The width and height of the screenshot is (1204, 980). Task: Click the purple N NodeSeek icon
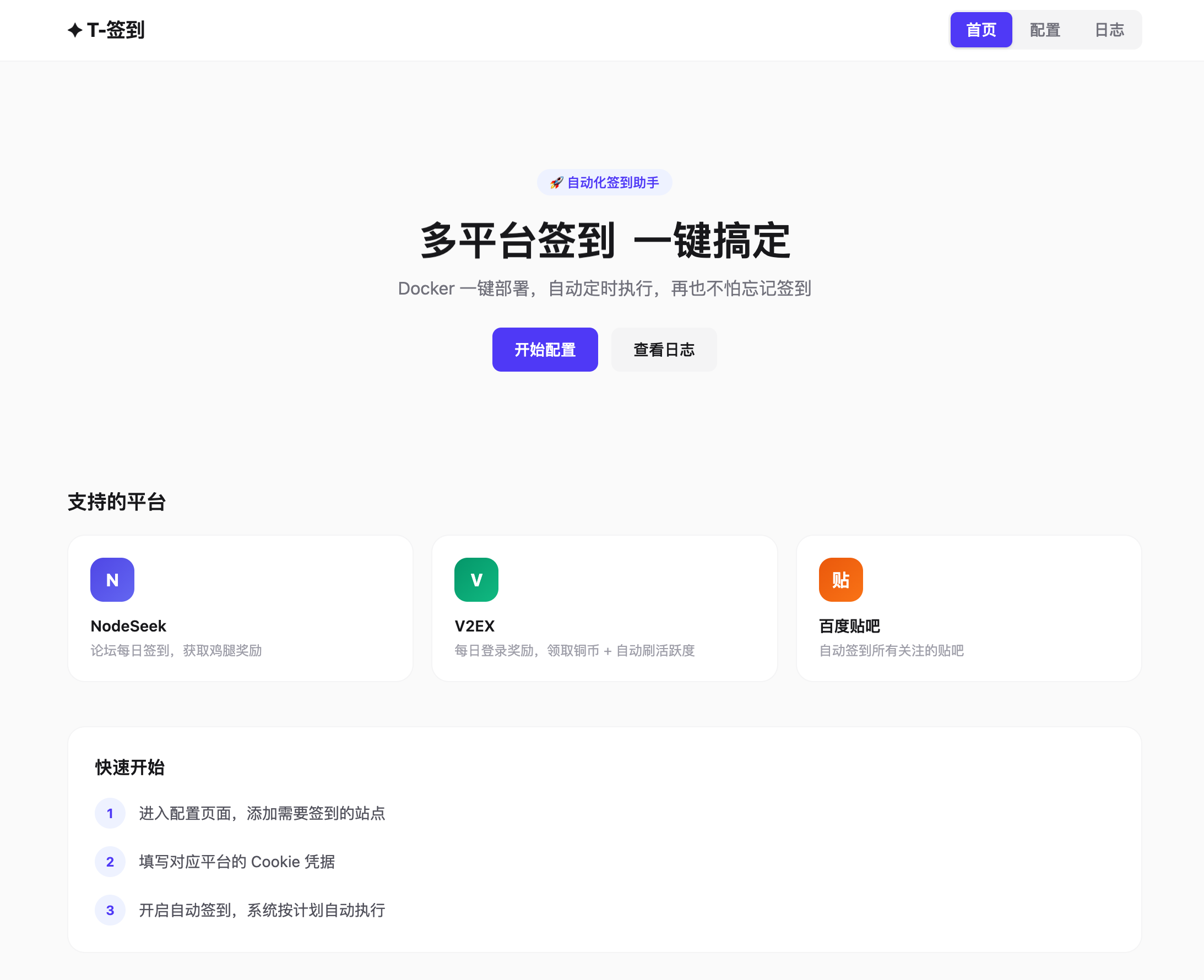click(112, 580)
